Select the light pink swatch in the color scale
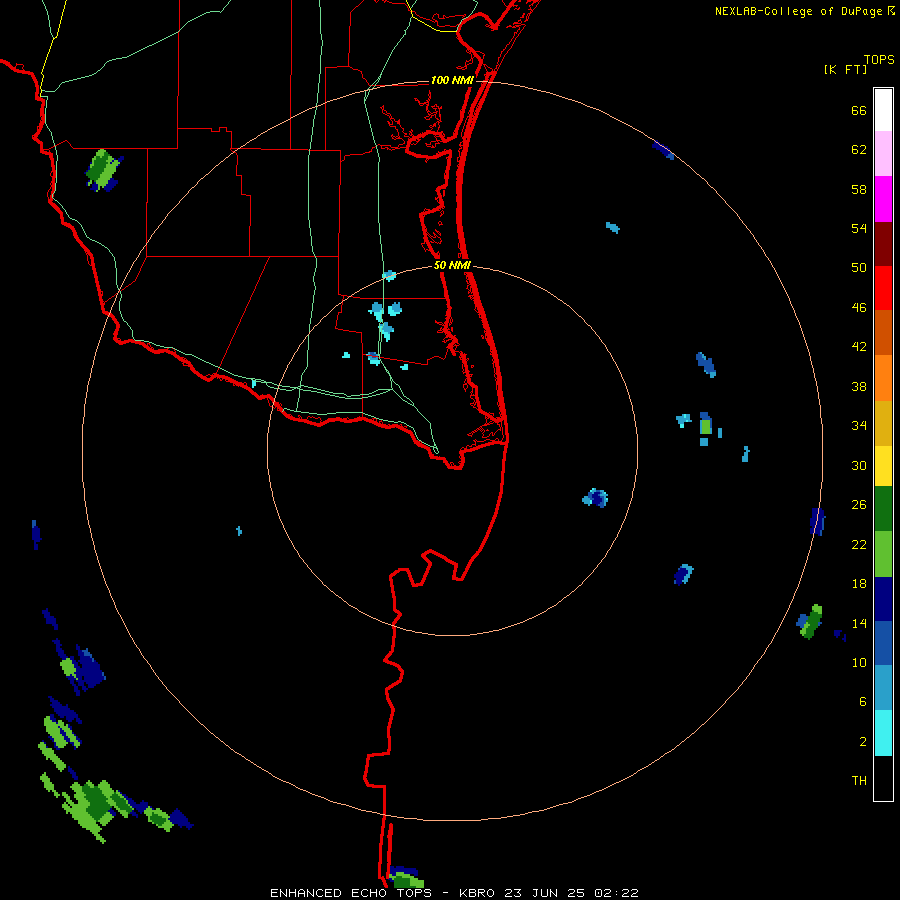The height and width of the screenshot is (900, 900). [883, 153]
